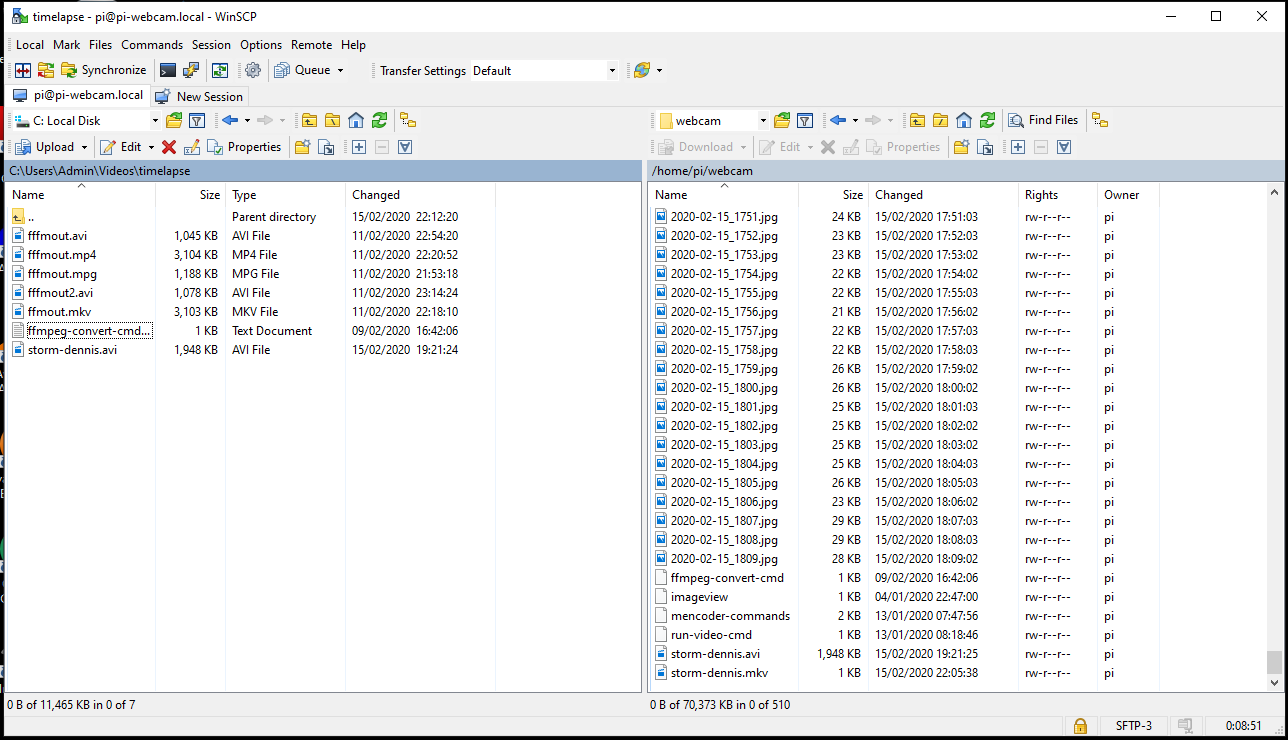This screenshot has width=1288, height=740.
Task: Click the Compare Directories icon in main toolbar
Action: (23, 70)
